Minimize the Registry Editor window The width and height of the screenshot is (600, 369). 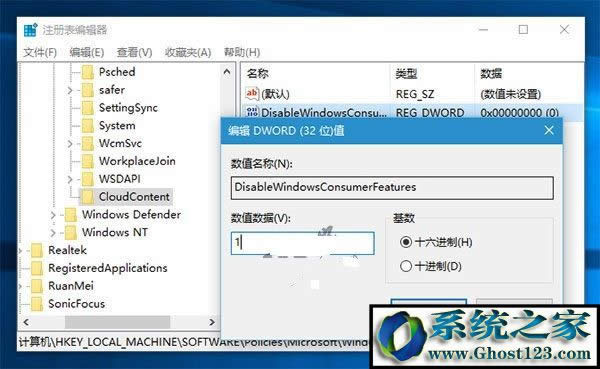(483, 29)
